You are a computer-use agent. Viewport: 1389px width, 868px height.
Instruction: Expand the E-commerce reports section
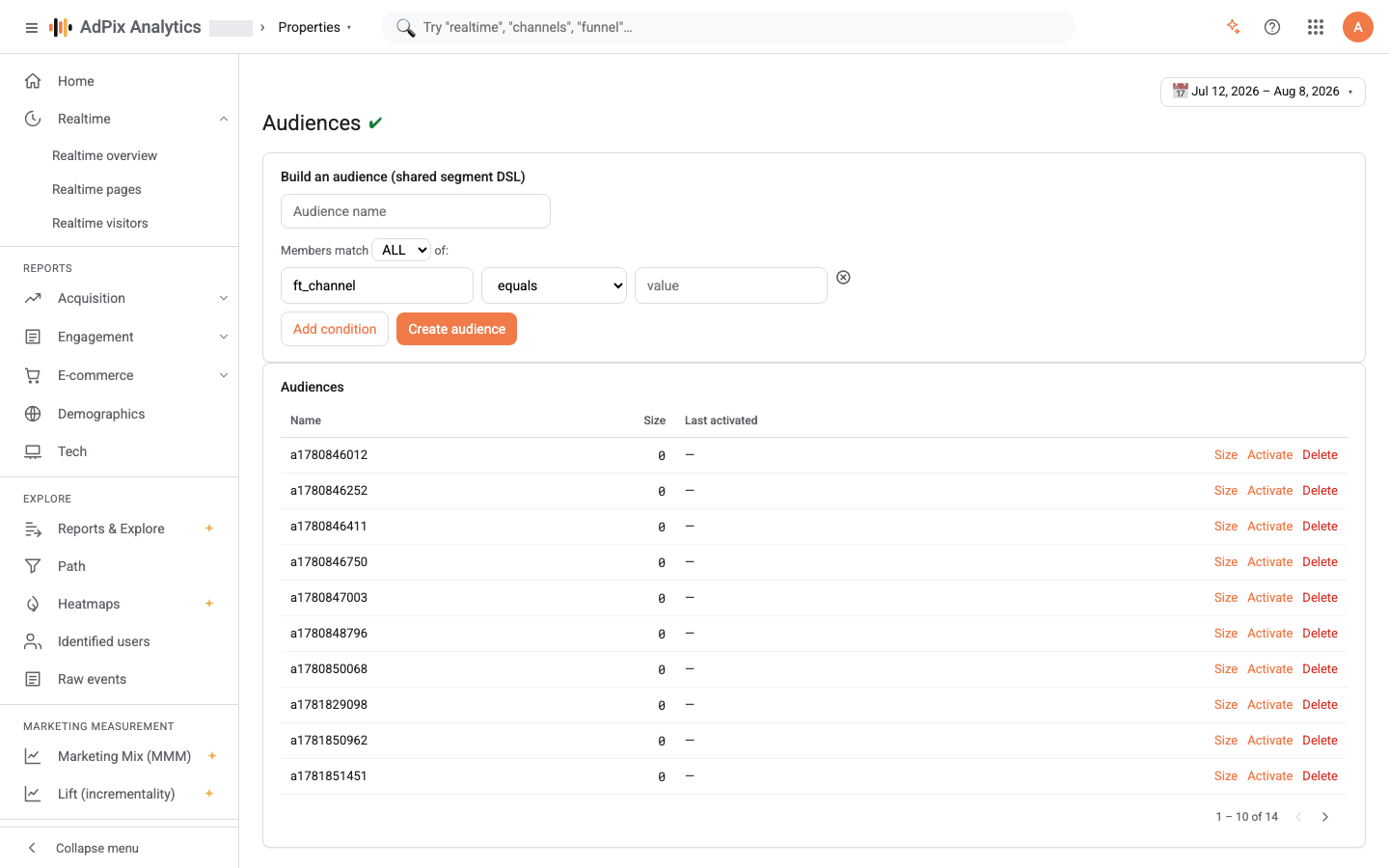[x=224, y=375]
